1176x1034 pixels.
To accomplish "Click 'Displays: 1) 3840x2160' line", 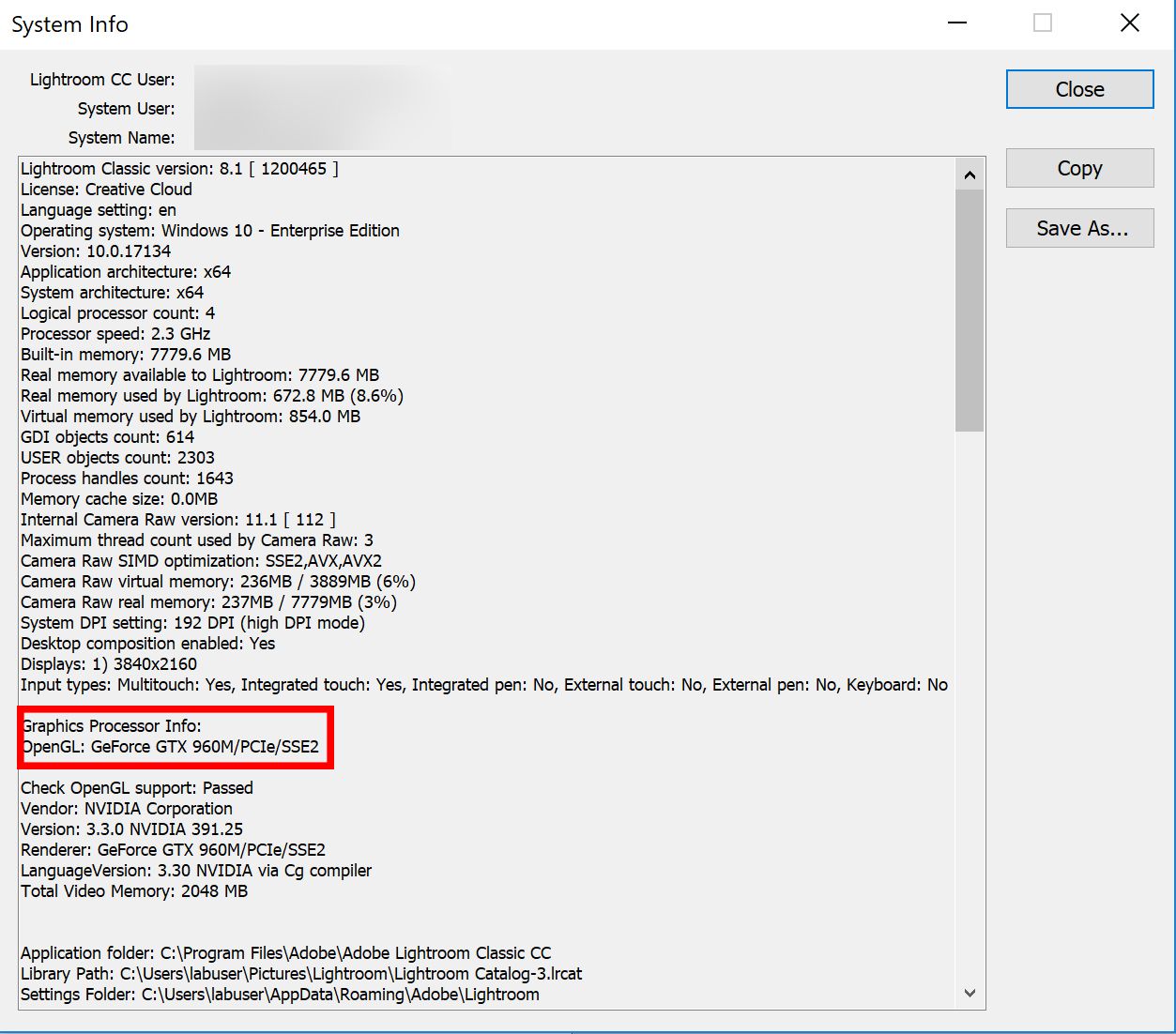I will (x=109, y=664).
